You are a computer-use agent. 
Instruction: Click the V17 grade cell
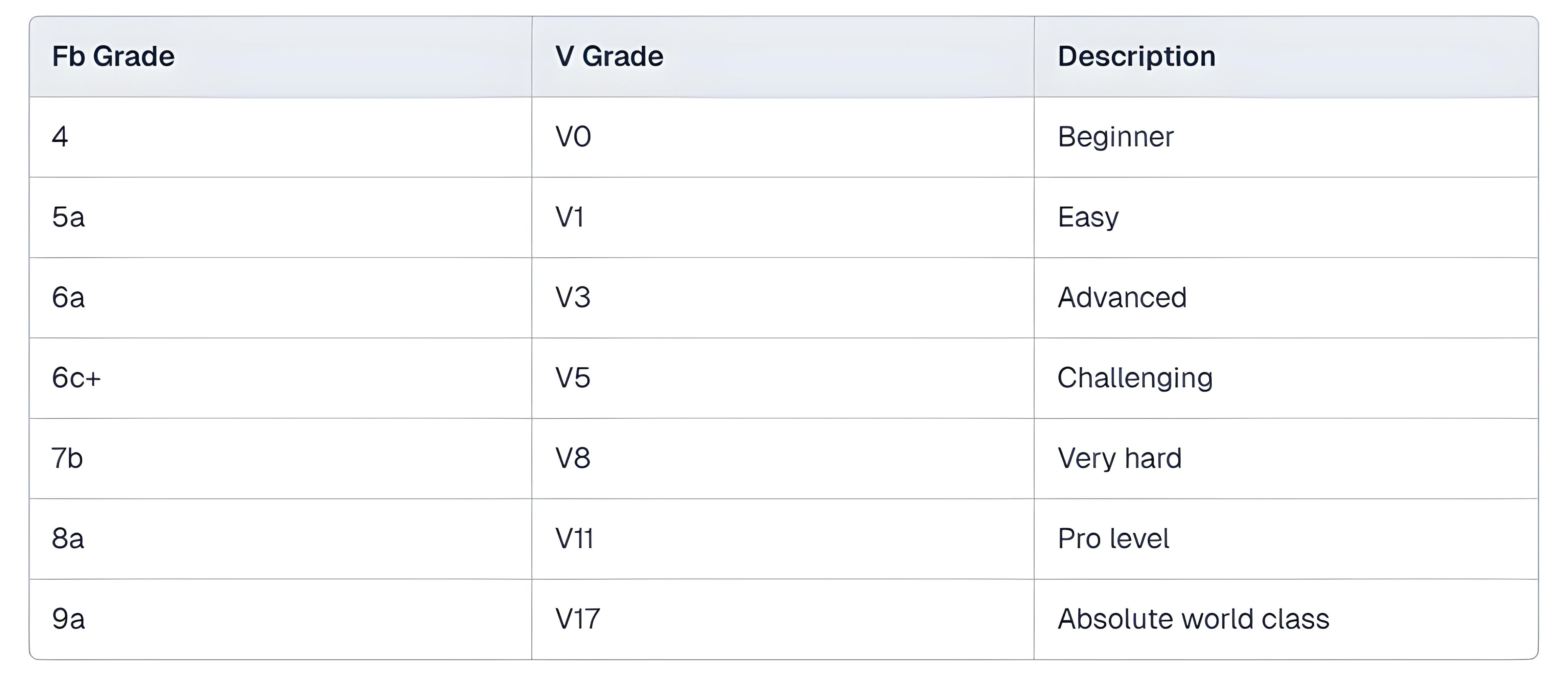[577, 619]
